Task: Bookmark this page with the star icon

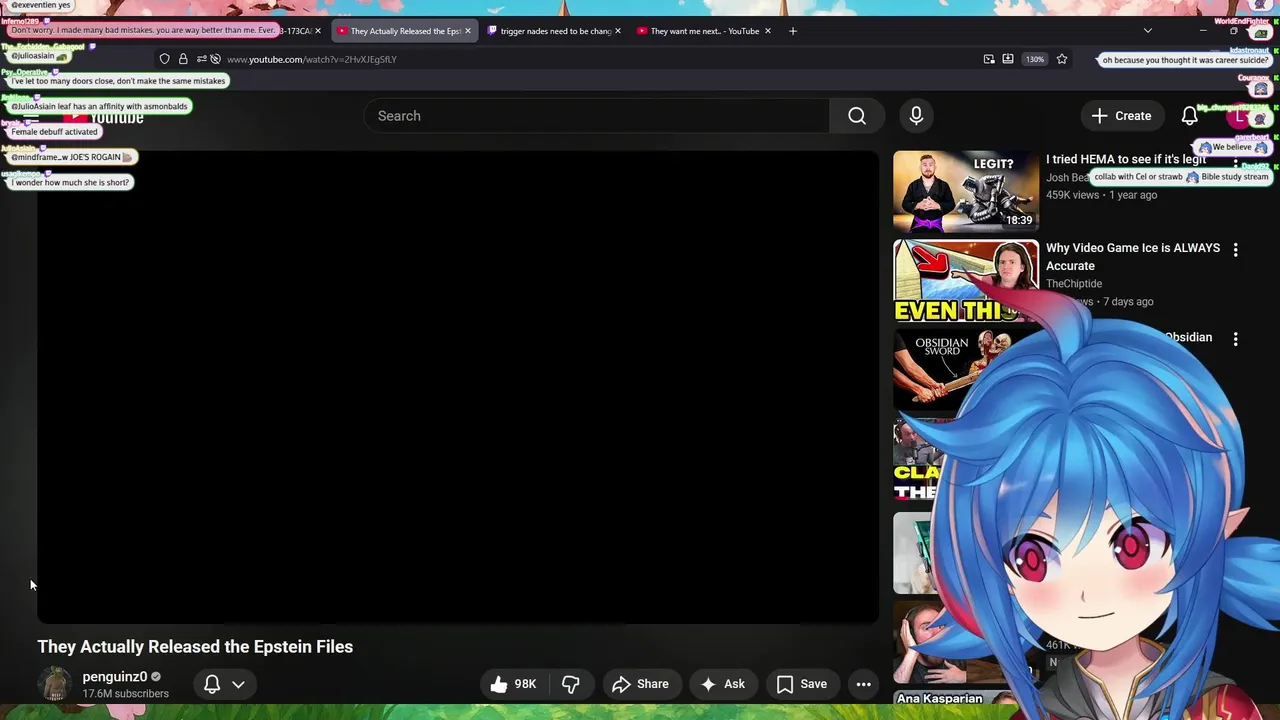Action: point(1062,59)
